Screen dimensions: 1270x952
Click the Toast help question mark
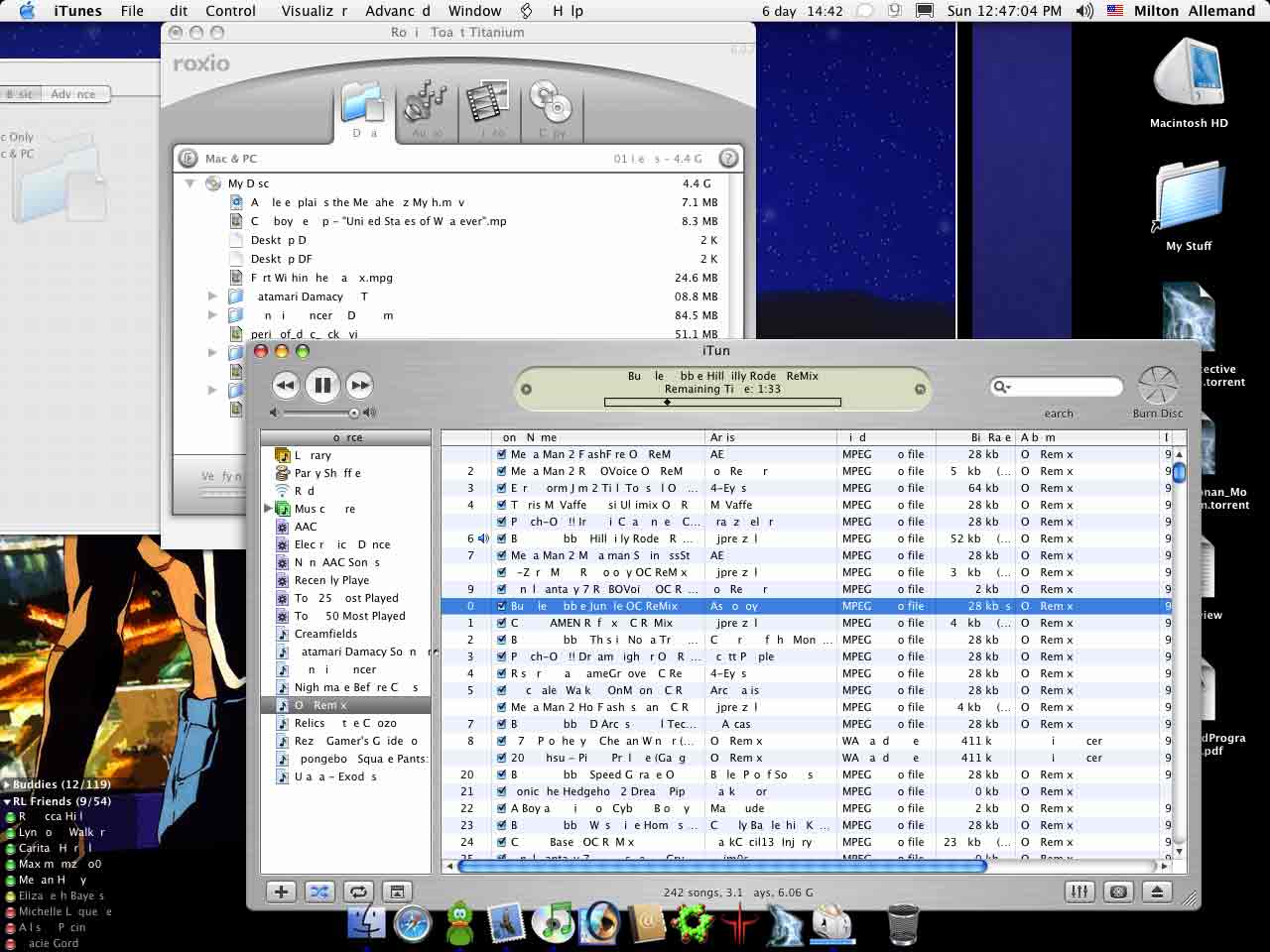(x=728, y=158)
